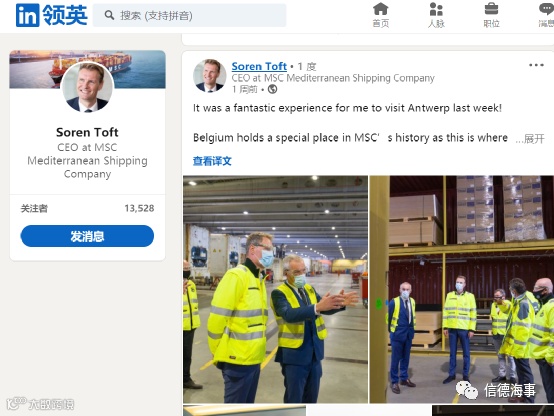
Task: Click the search input field
Action: pyautogui.click(x=189, y=15)
